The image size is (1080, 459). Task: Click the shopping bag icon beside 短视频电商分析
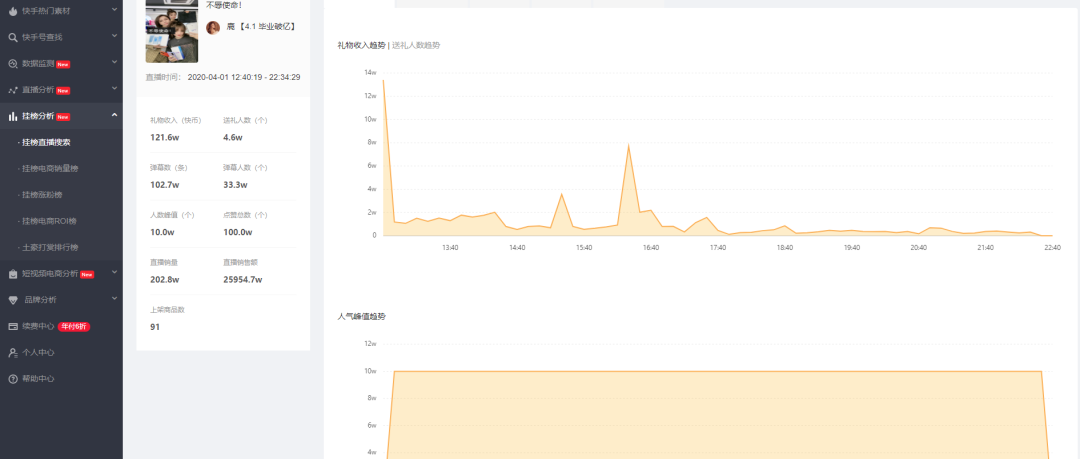point(13,274)
